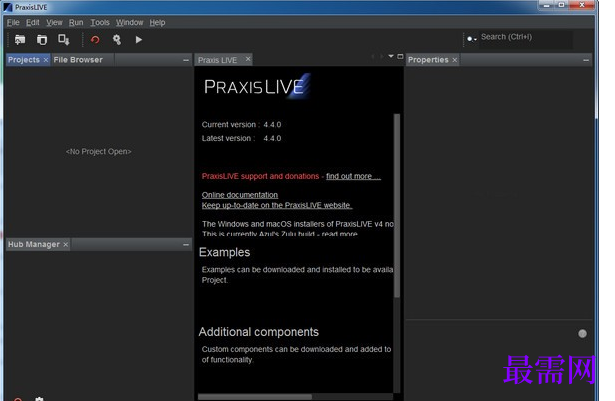Click the 'Additional components' heading
615x401 pixels.
click(258, 332)
